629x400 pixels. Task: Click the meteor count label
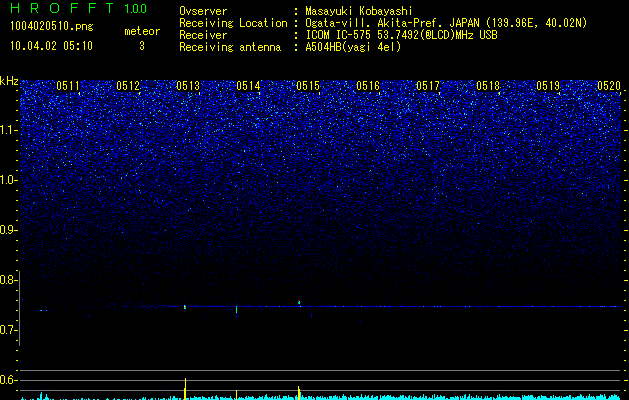pyautogui.click(x=142, y=31)
